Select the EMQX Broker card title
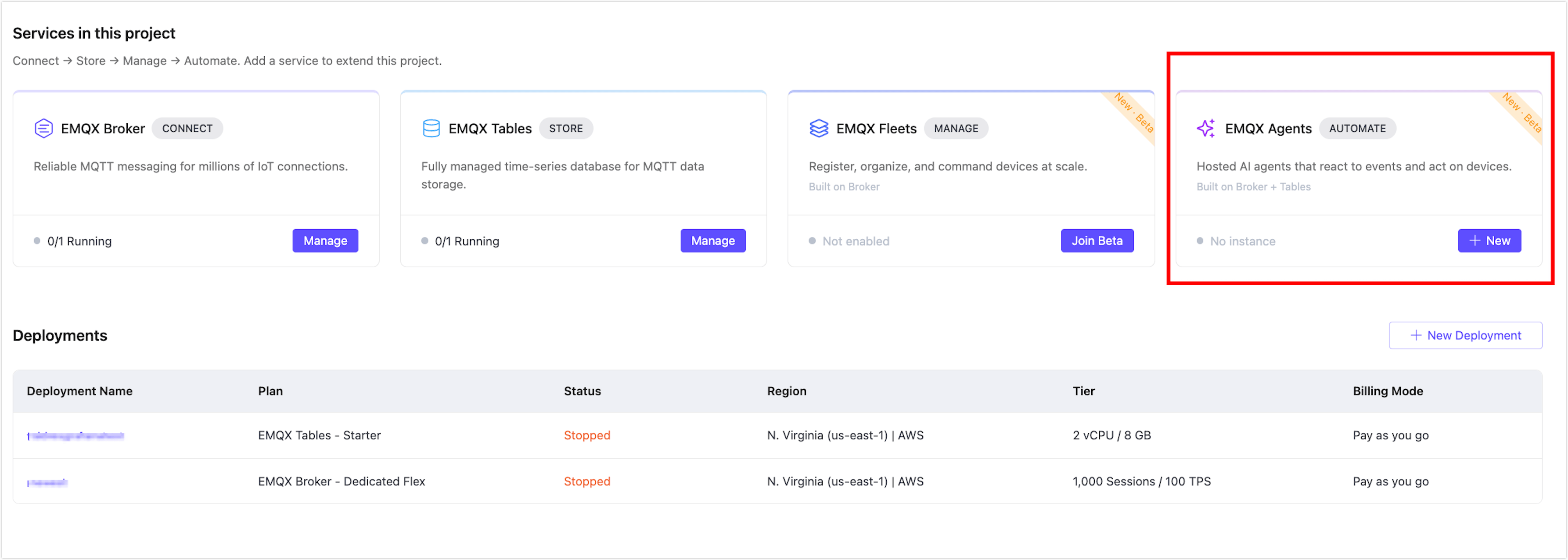This screenshot has height=560, width=1568. click(103, 129)
